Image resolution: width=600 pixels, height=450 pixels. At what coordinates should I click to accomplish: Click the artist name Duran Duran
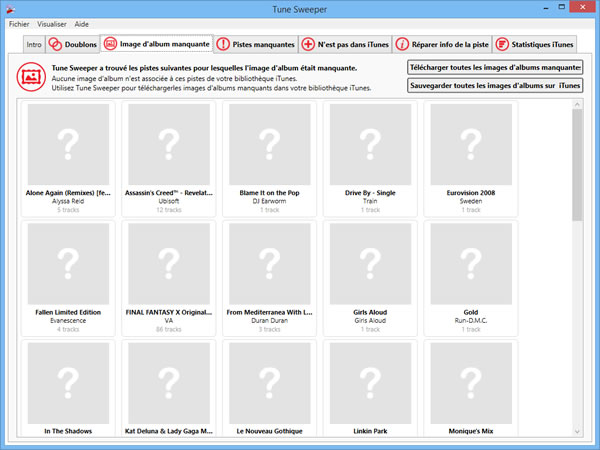[x=269, y=321]
